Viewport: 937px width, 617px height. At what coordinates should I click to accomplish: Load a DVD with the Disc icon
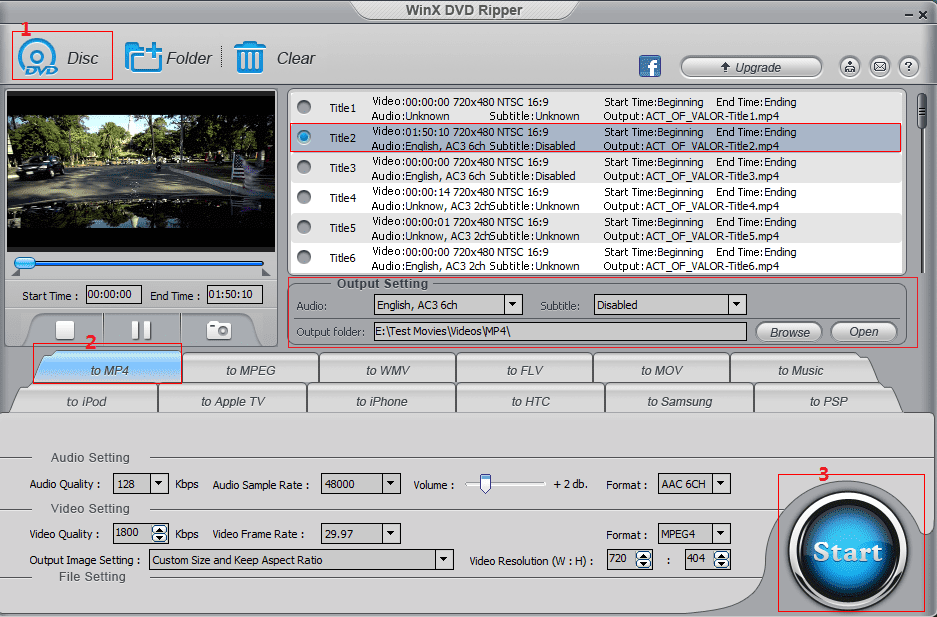[38, 57]
